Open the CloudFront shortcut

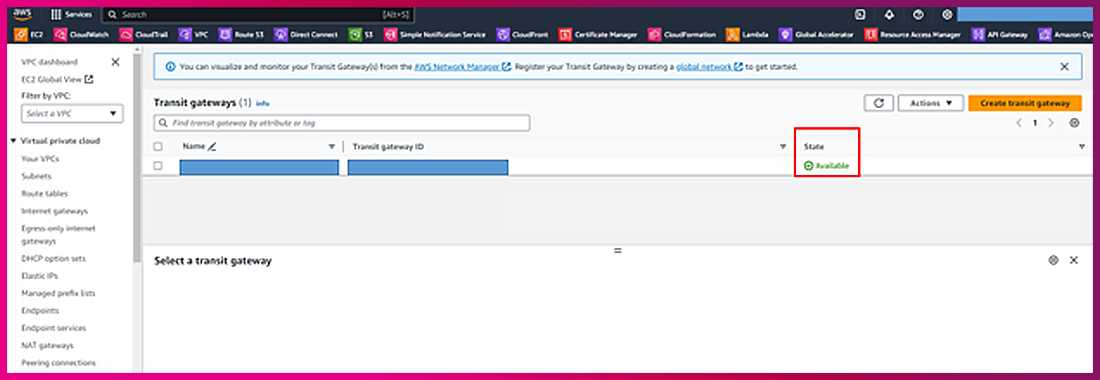tap(523, 34)
